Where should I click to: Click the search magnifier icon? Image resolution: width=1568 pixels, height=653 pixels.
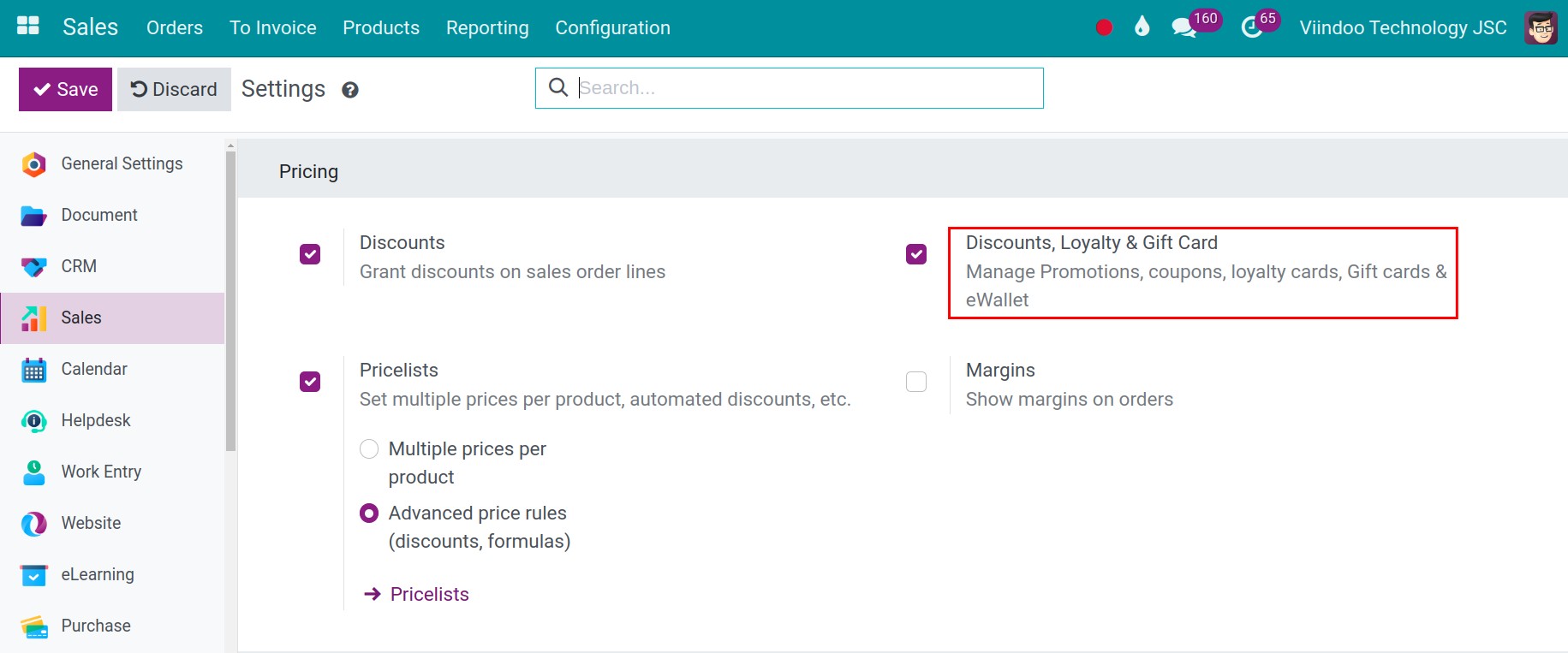click(x=558, y=87)
